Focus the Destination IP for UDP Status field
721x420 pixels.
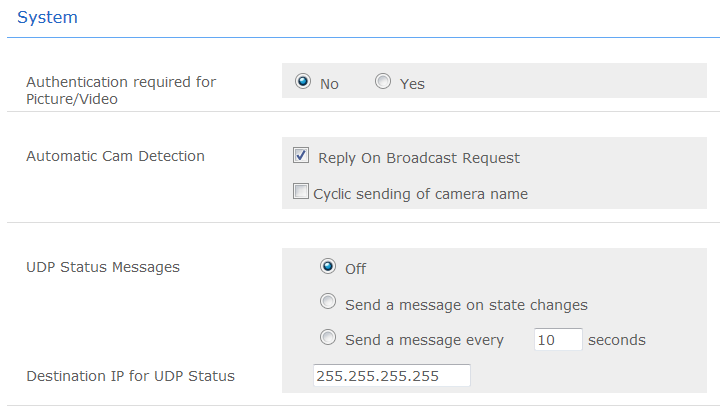(391, 376)
